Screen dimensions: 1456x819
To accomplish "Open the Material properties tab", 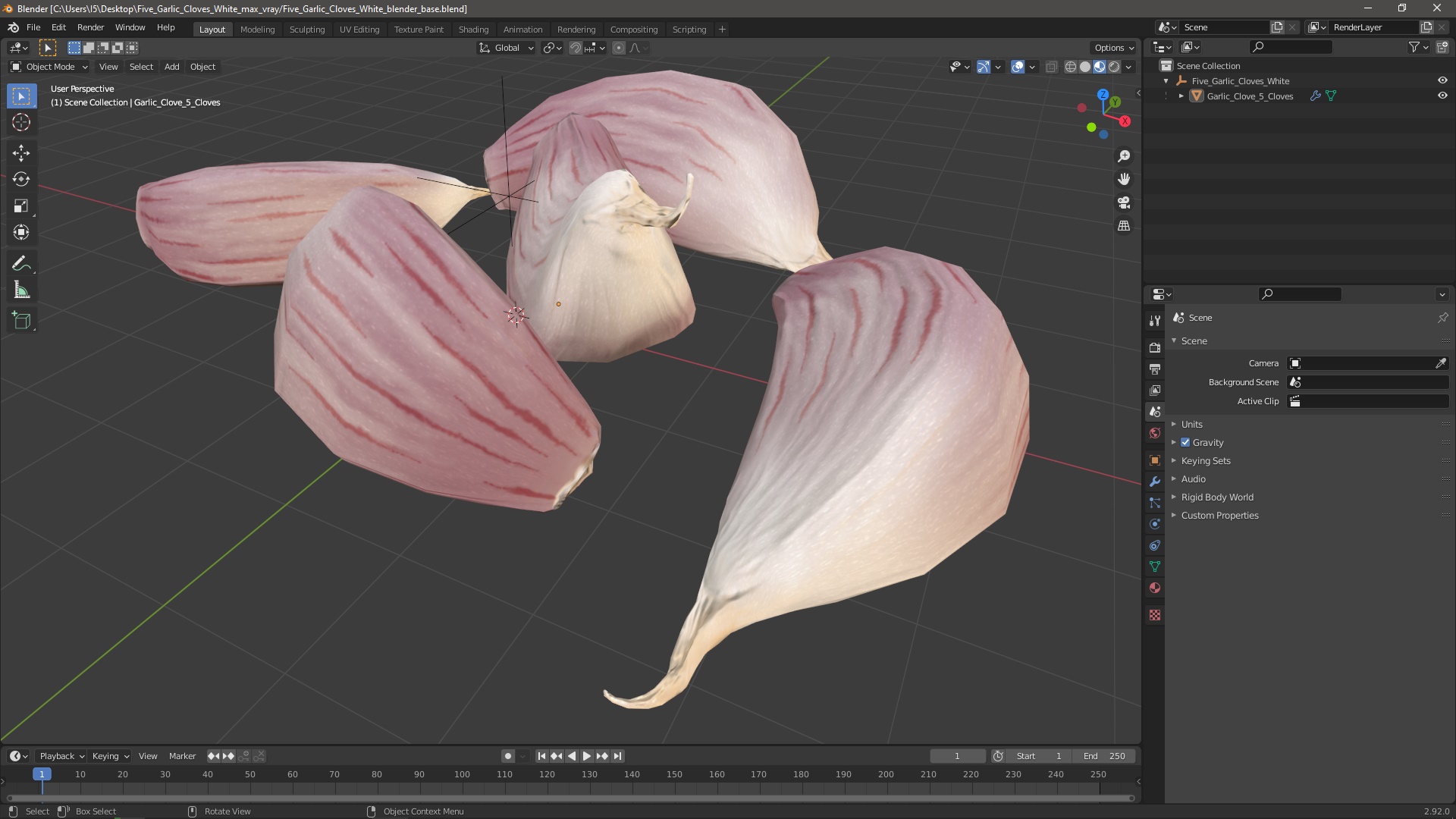I will tap(1155, 588).
